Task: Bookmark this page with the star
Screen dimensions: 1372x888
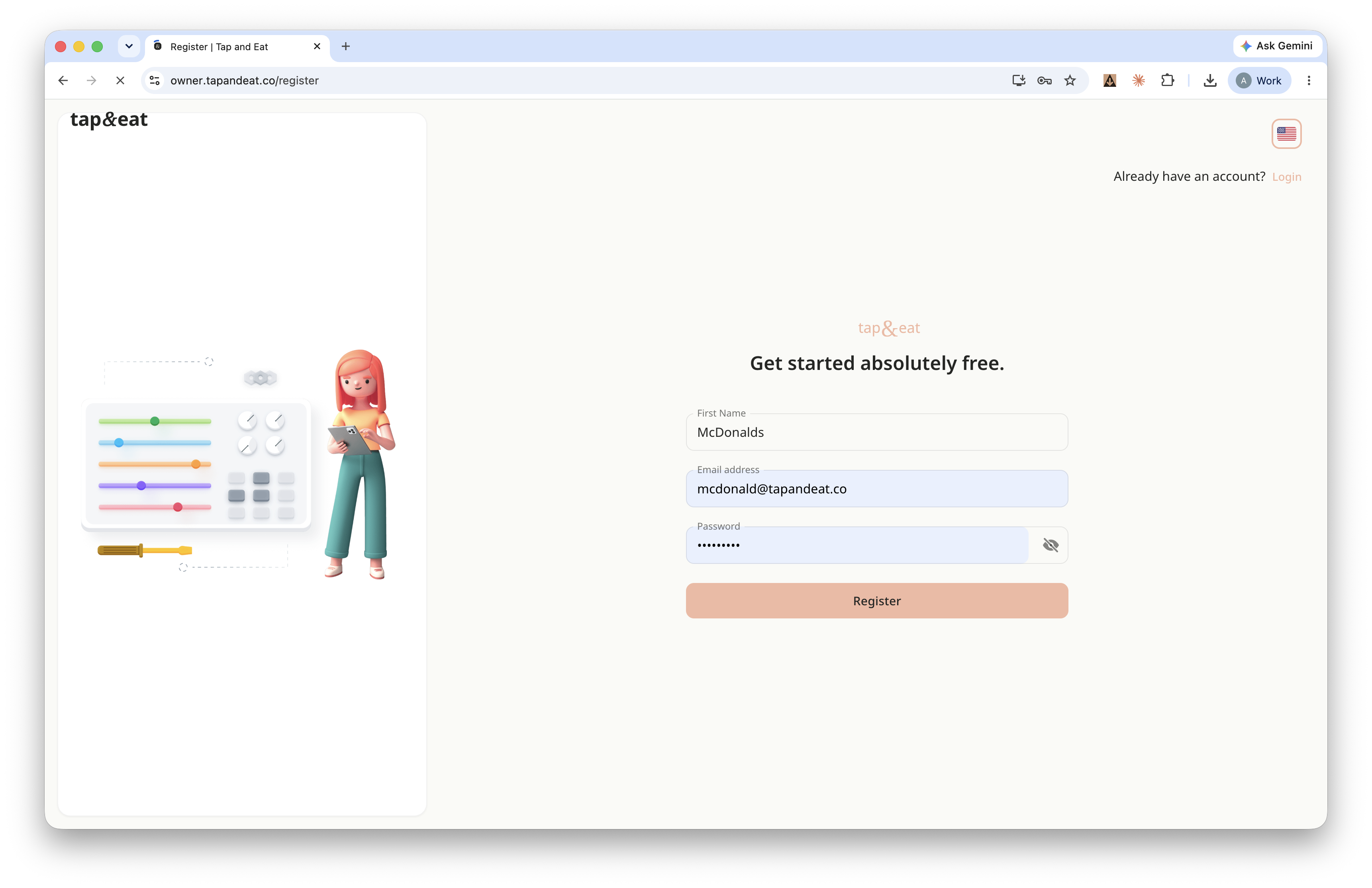Action: pyautogui.click(x=1070, y=81)
